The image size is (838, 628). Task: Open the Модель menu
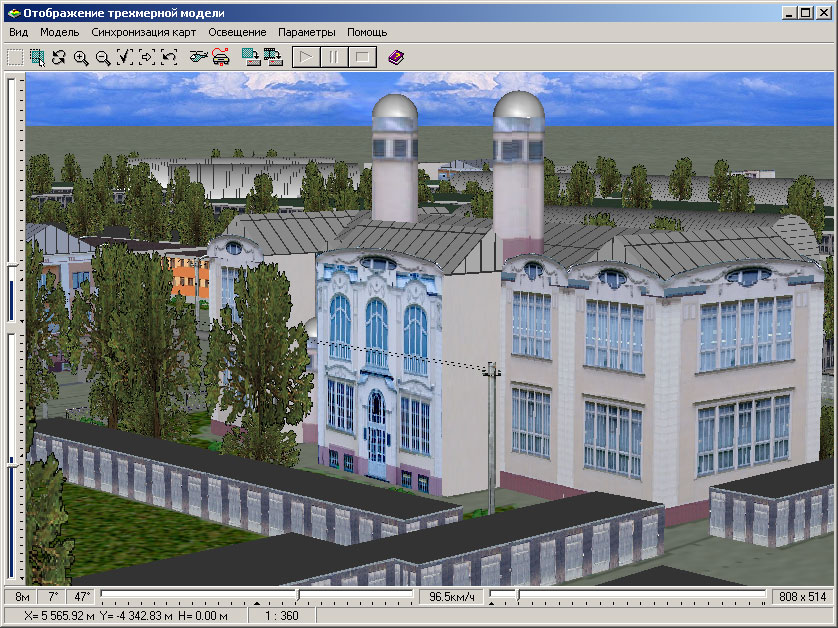[59, 32]
